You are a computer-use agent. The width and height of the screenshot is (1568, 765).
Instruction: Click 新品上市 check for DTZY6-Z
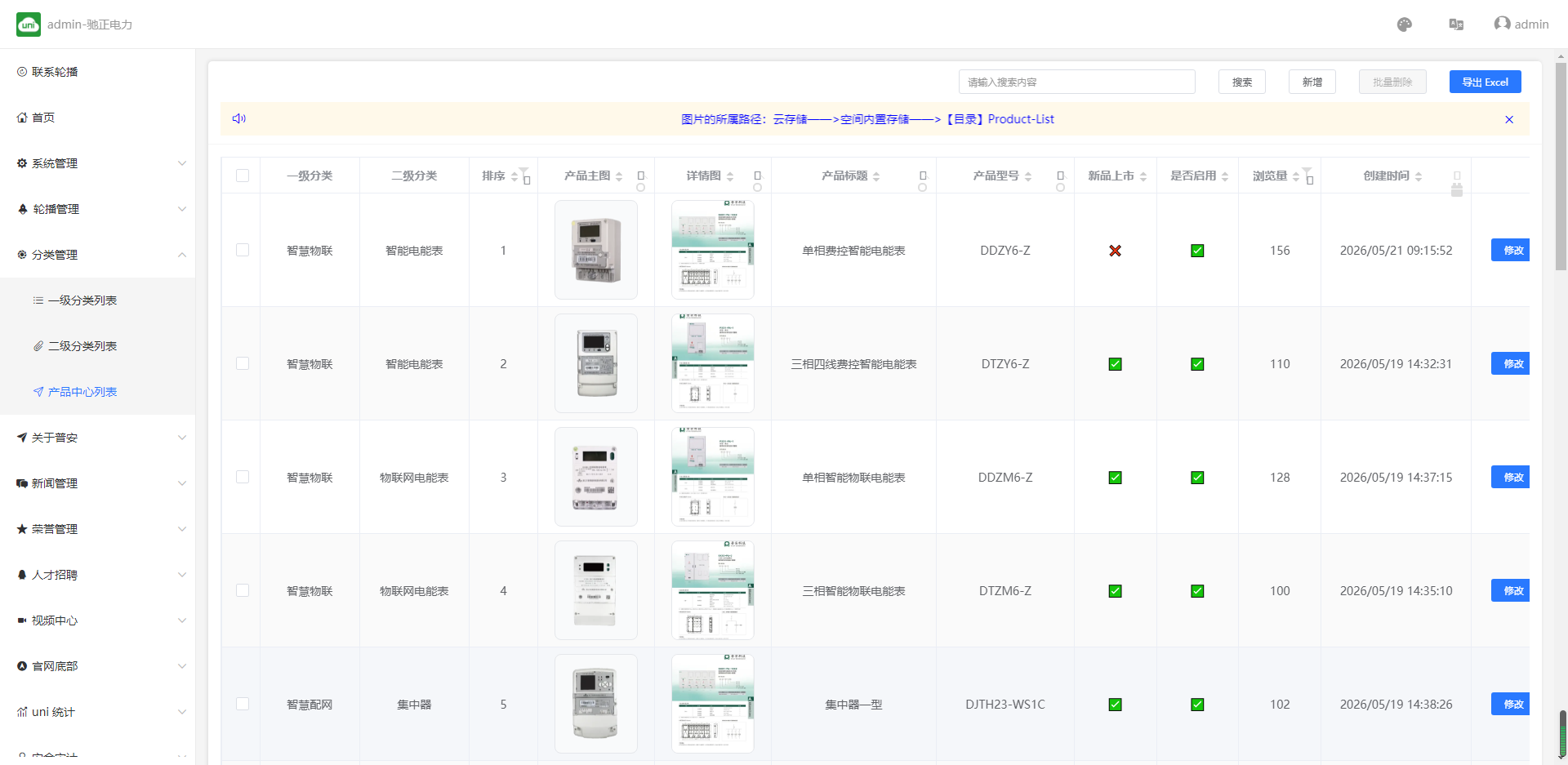click(x=1115, y=364)
